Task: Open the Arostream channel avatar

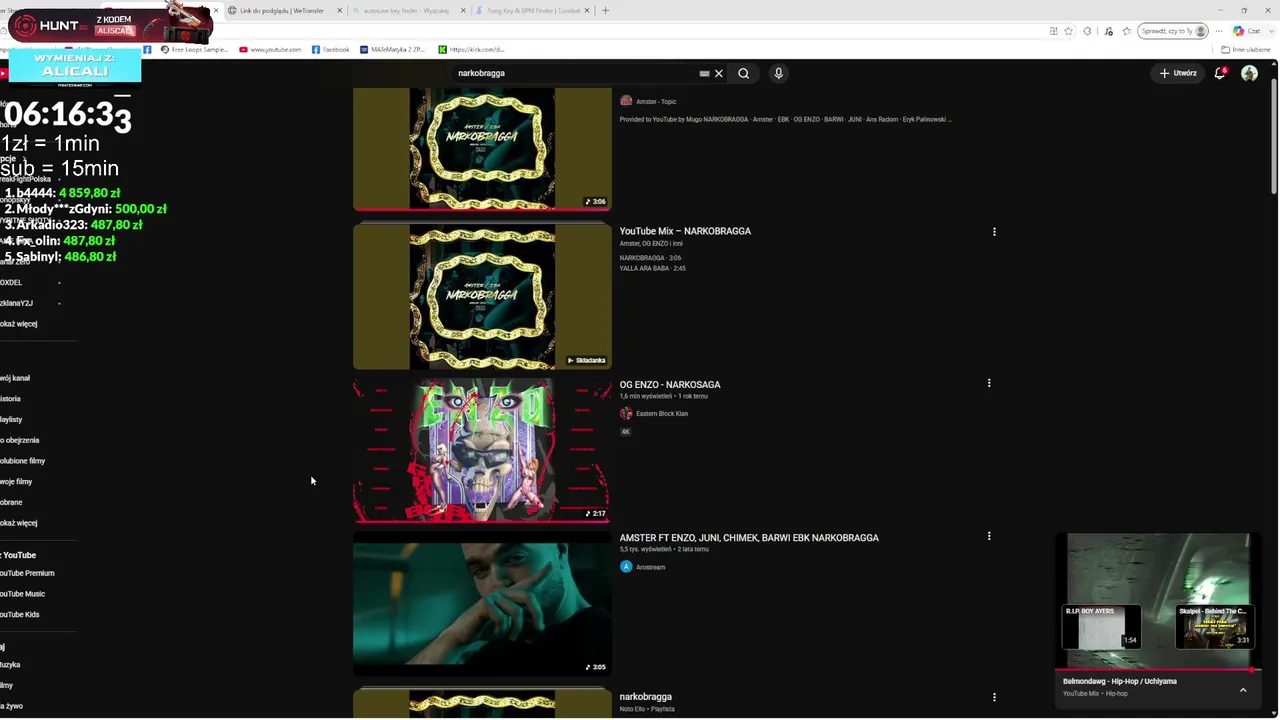Action: [626, 567]
